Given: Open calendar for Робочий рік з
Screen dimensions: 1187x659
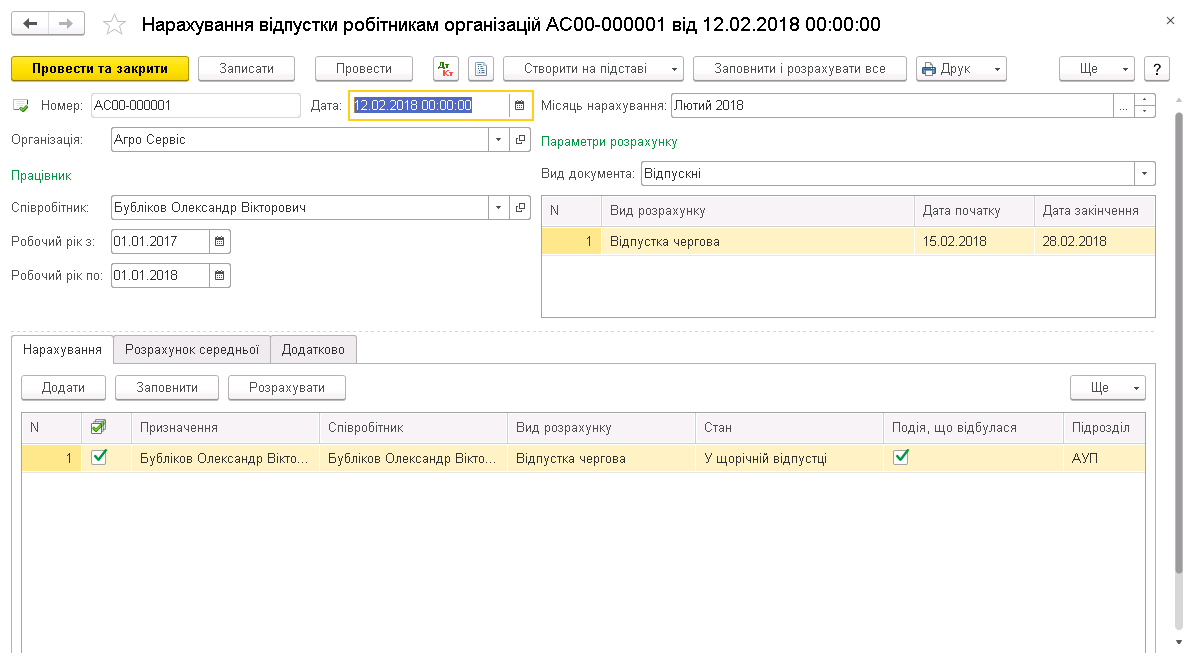Looking at the screenshot, I should pyautogui.click(x=220, y=241).
